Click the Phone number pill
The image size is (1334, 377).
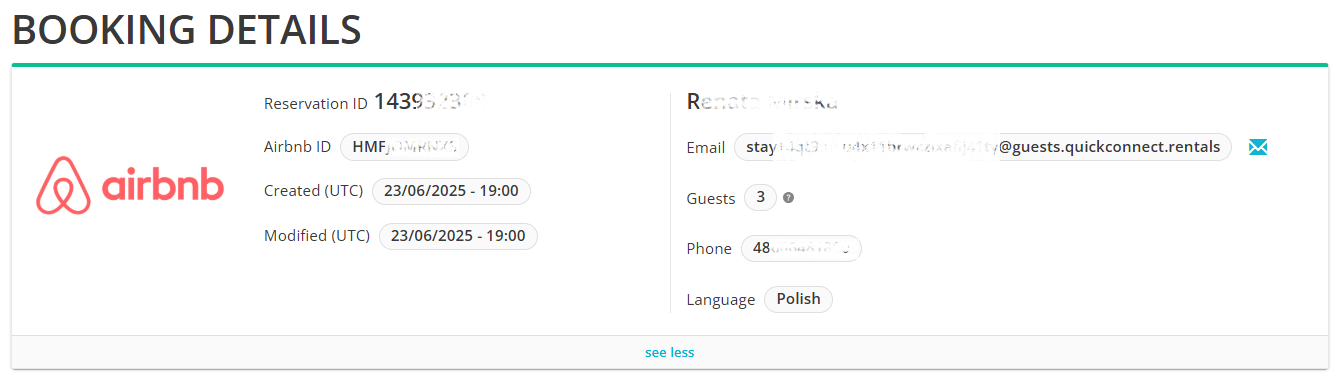(x=801, y=248)
